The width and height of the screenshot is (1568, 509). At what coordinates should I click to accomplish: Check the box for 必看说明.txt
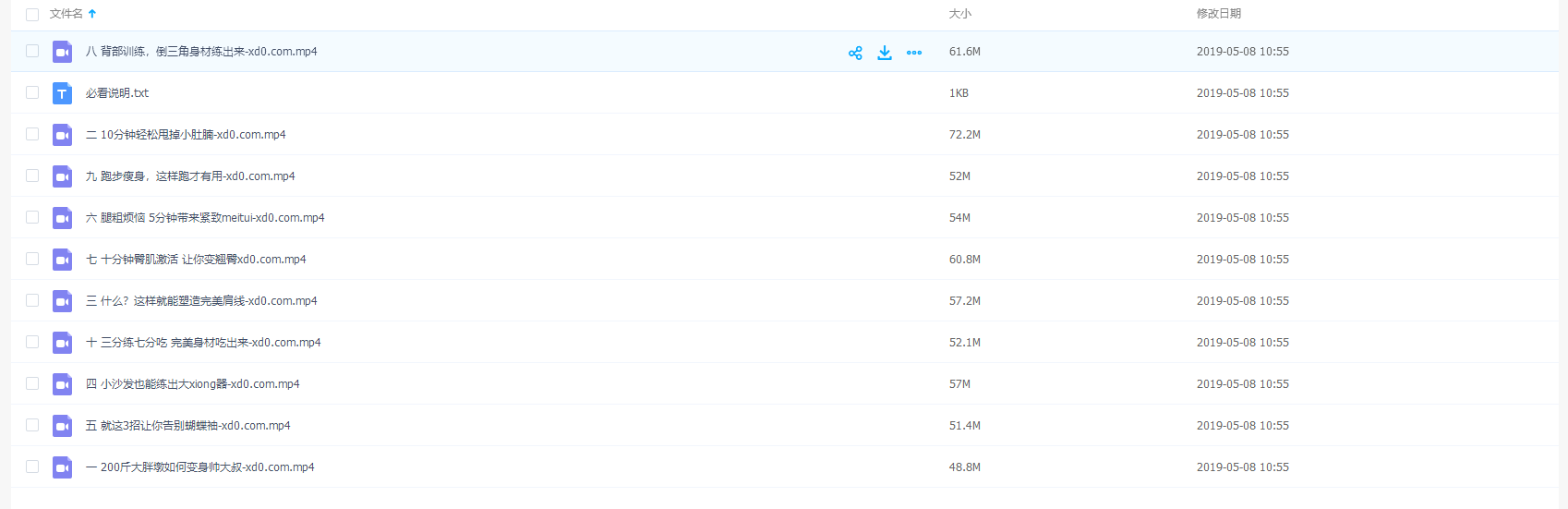(32, 92)
